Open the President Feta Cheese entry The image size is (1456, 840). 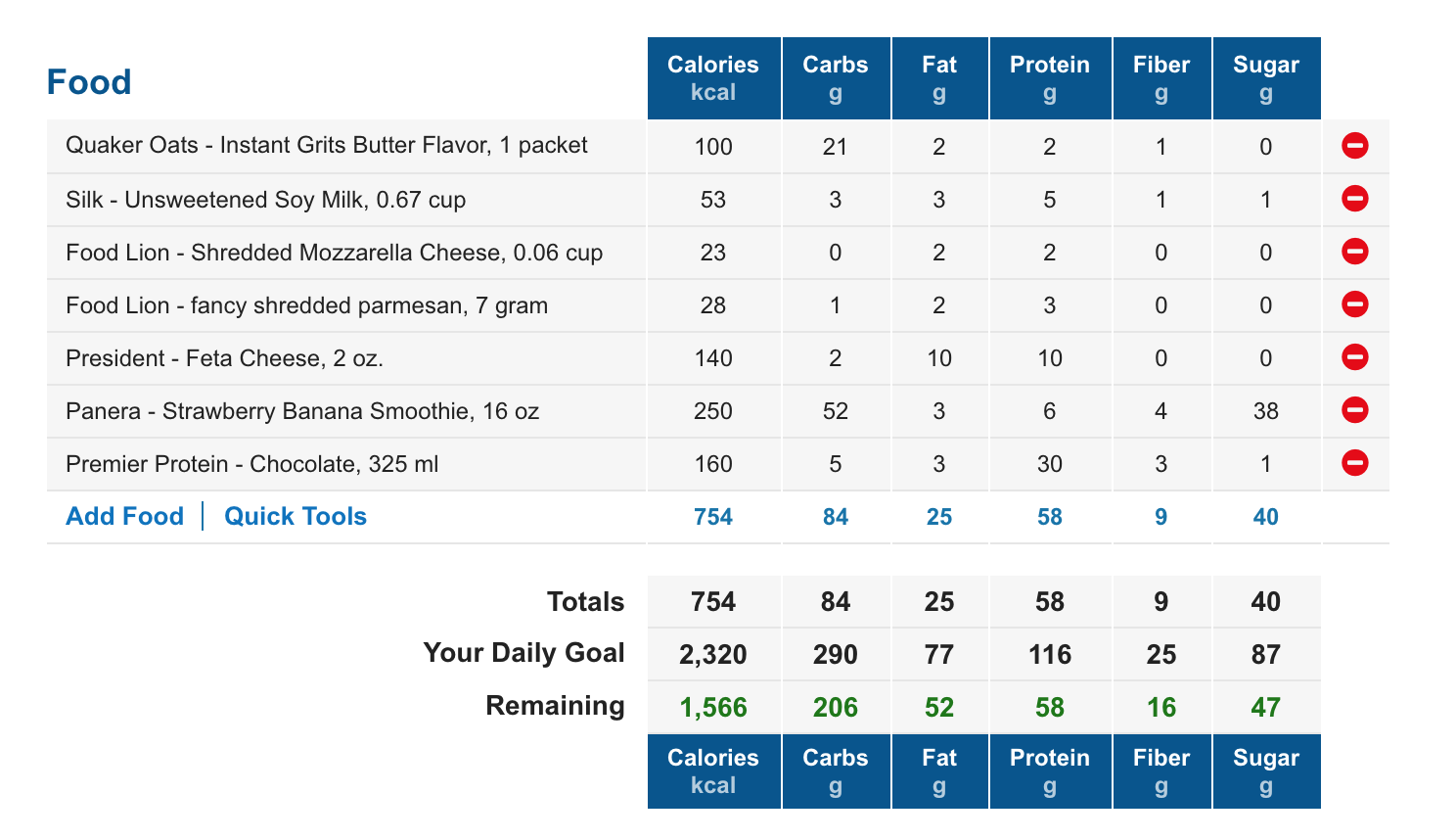[x=224, y=358]
